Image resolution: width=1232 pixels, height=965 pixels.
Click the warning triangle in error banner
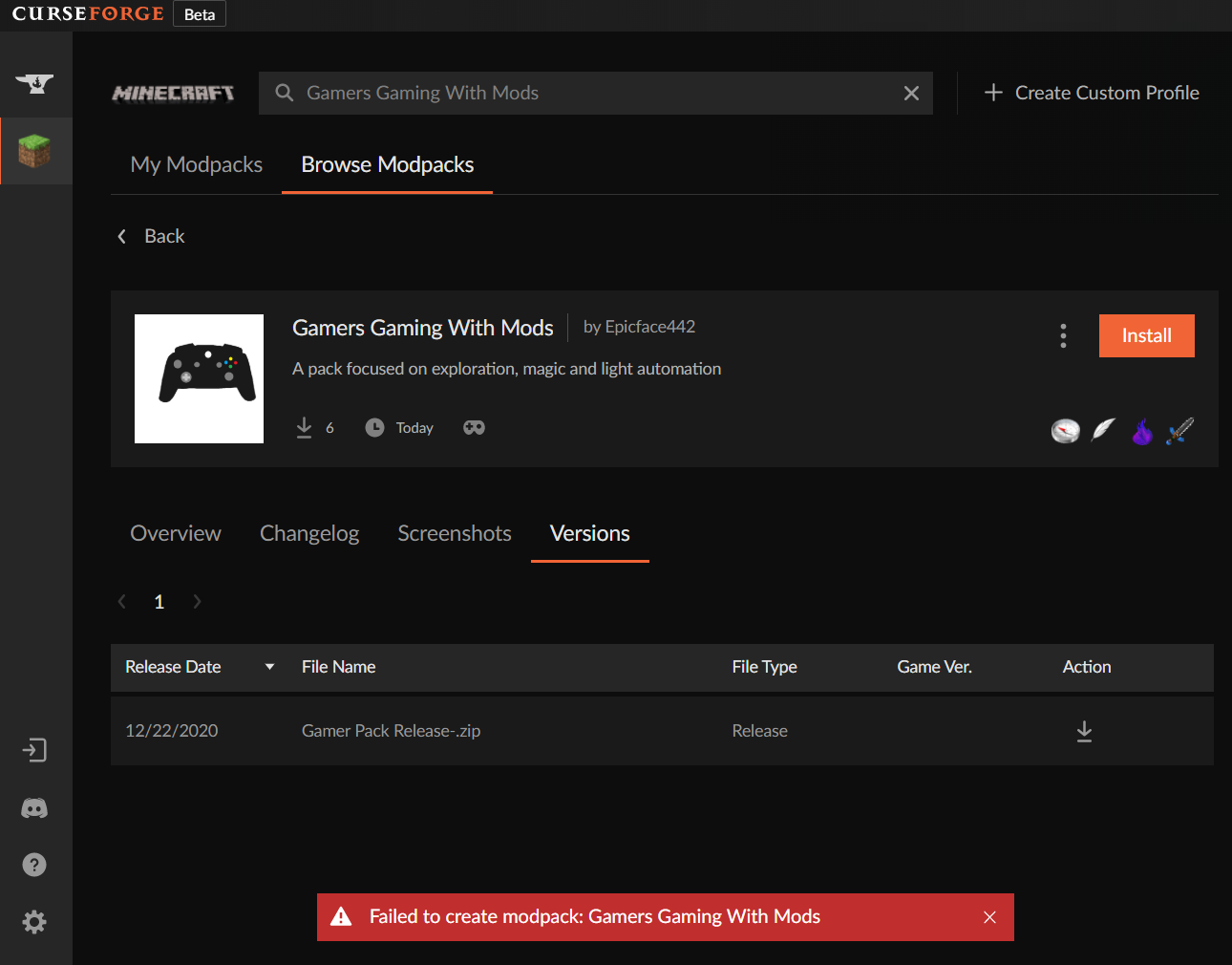point(341,917)
